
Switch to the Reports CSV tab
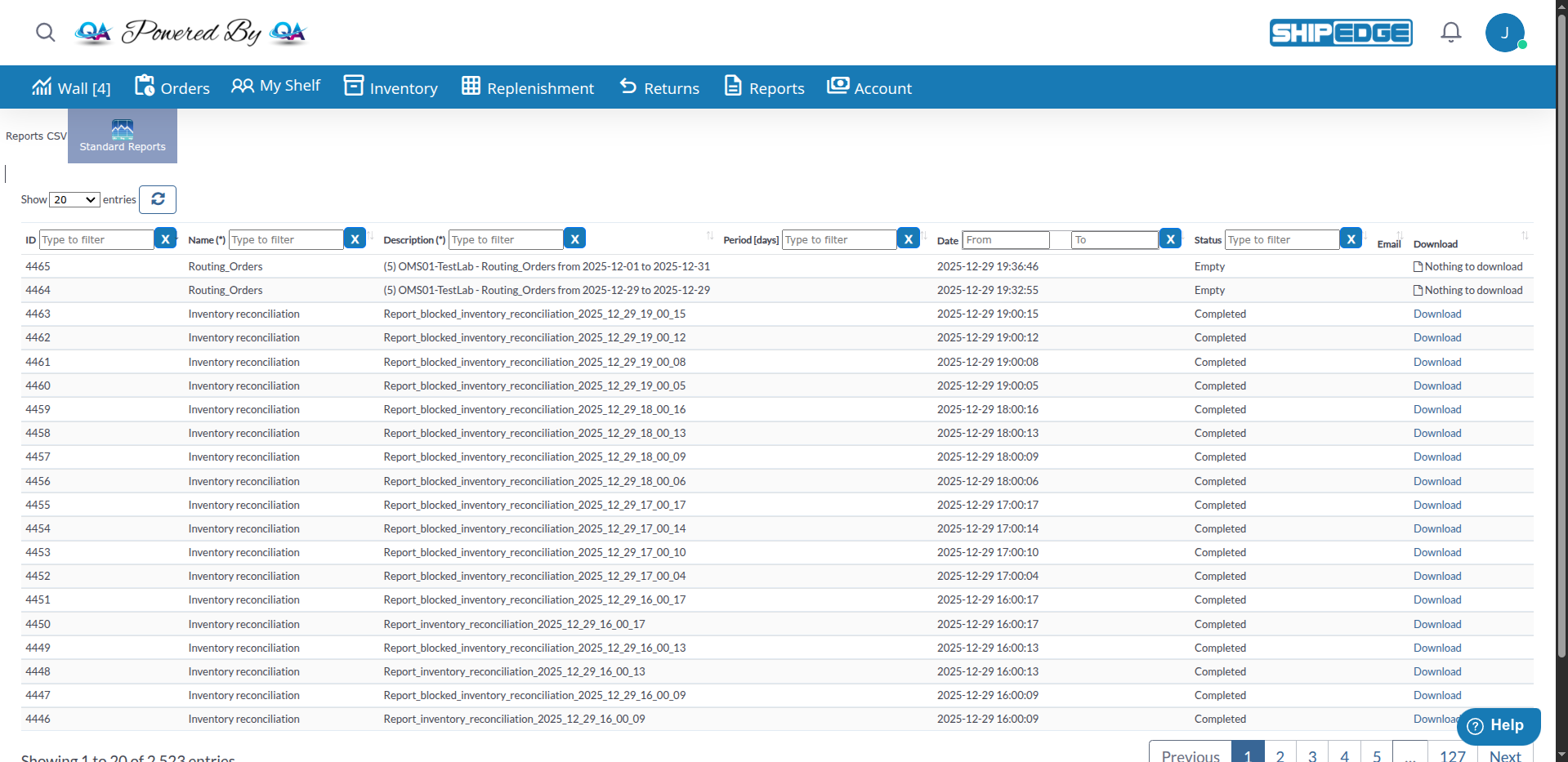click(36, 136)
